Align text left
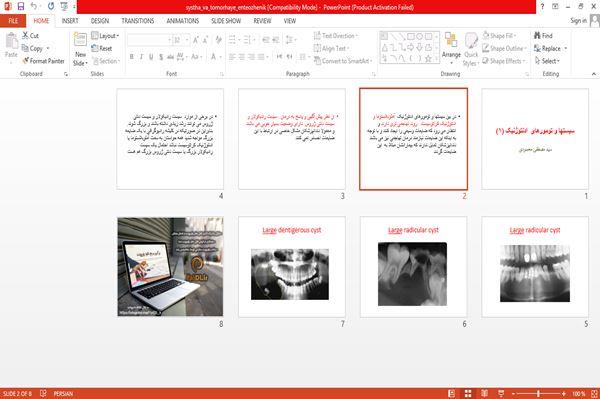600x399 pixels. click(232, 57)
